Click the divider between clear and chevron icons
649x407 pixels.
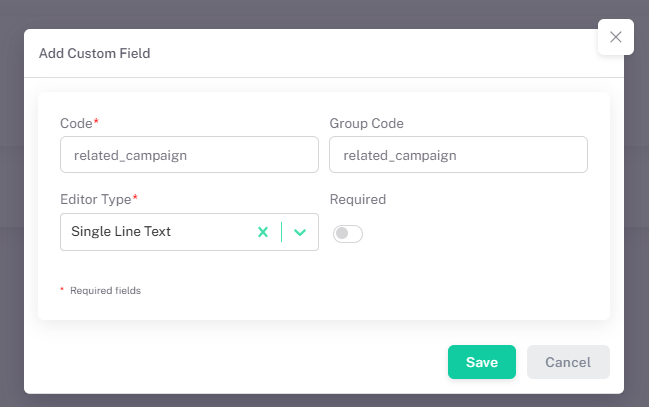(x=281, y=232)
